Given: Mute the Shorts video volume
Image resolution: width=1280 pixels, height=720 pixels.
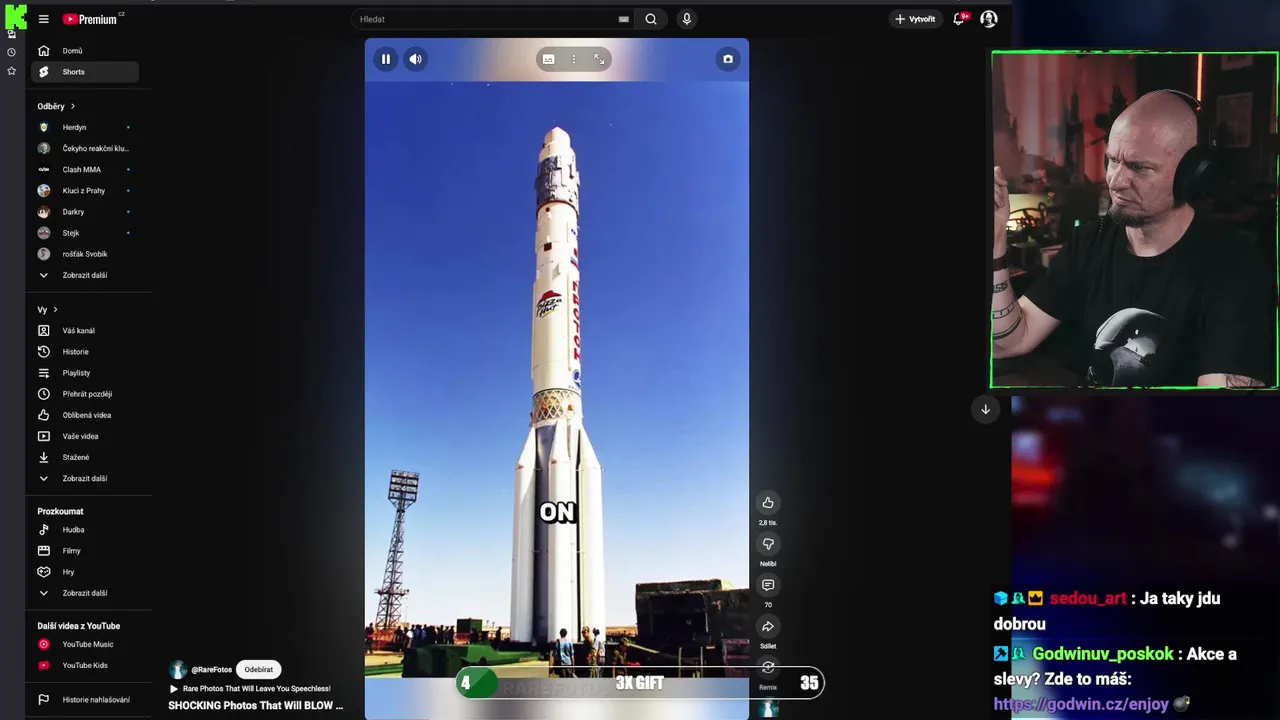Looking at the screenshot, I should coord(415,59).
